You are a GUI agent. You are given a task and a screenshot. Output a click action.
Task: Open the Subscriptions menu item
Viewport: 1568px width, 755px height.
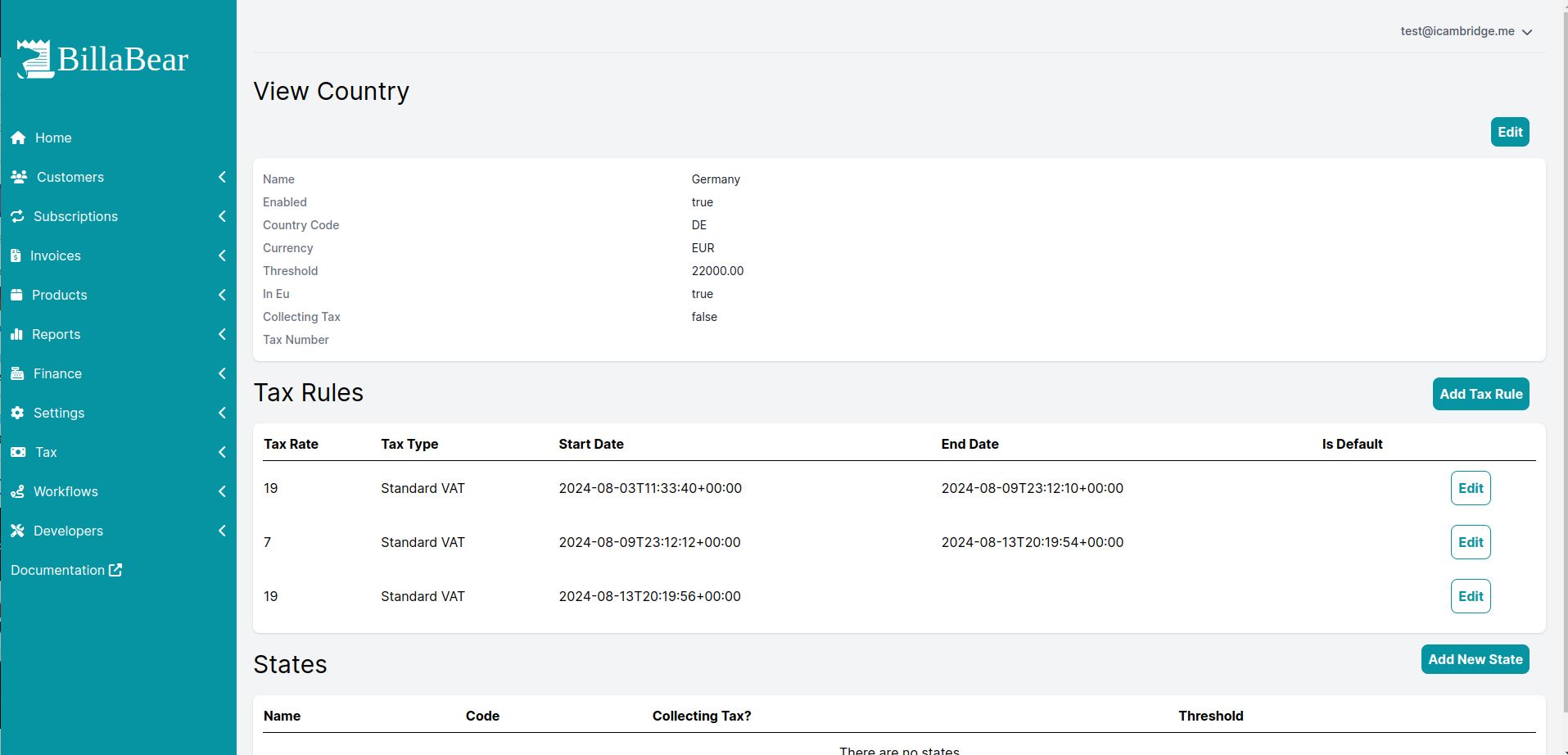pyautogui.click(x=75, y=216)
